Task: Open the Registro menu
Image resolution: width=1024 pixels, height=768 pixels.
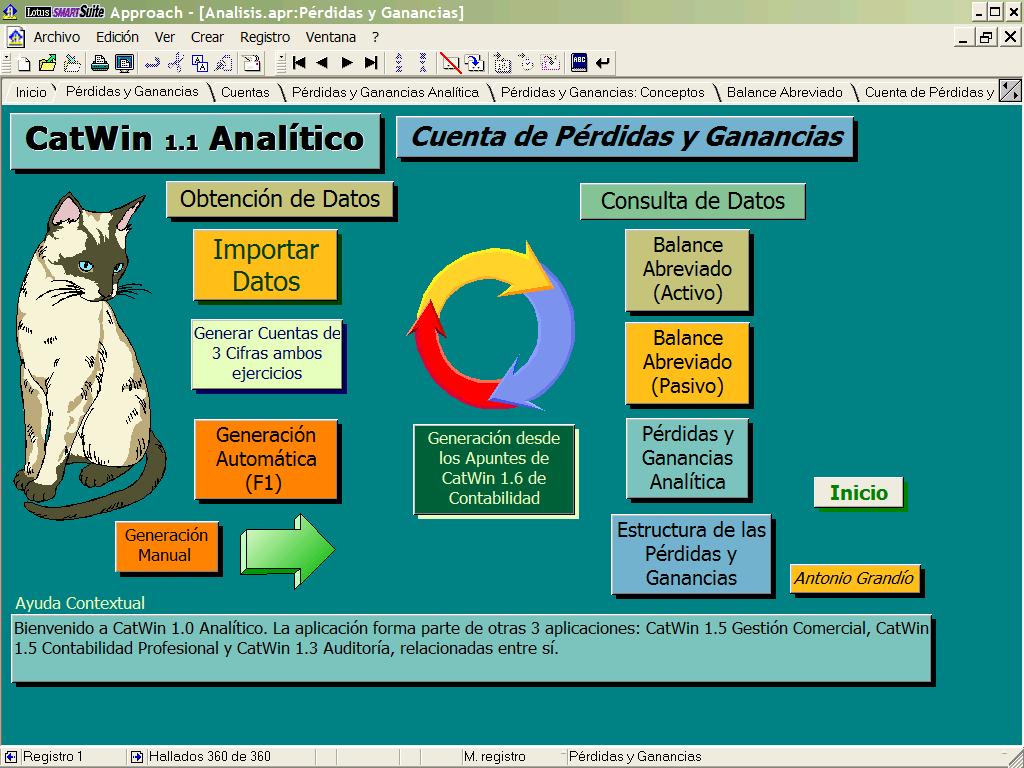Action: [265, 37]
